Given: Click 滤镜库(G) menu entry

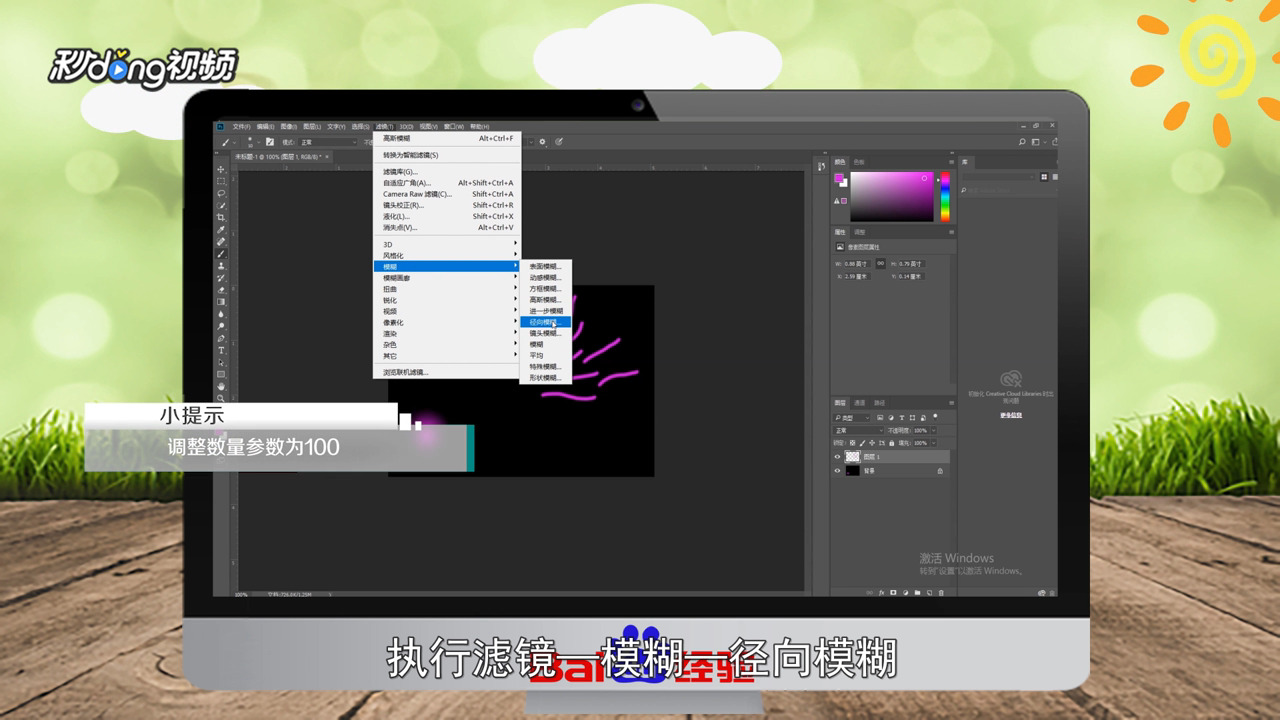Looking at the screenshot, I should pos(447,172).
